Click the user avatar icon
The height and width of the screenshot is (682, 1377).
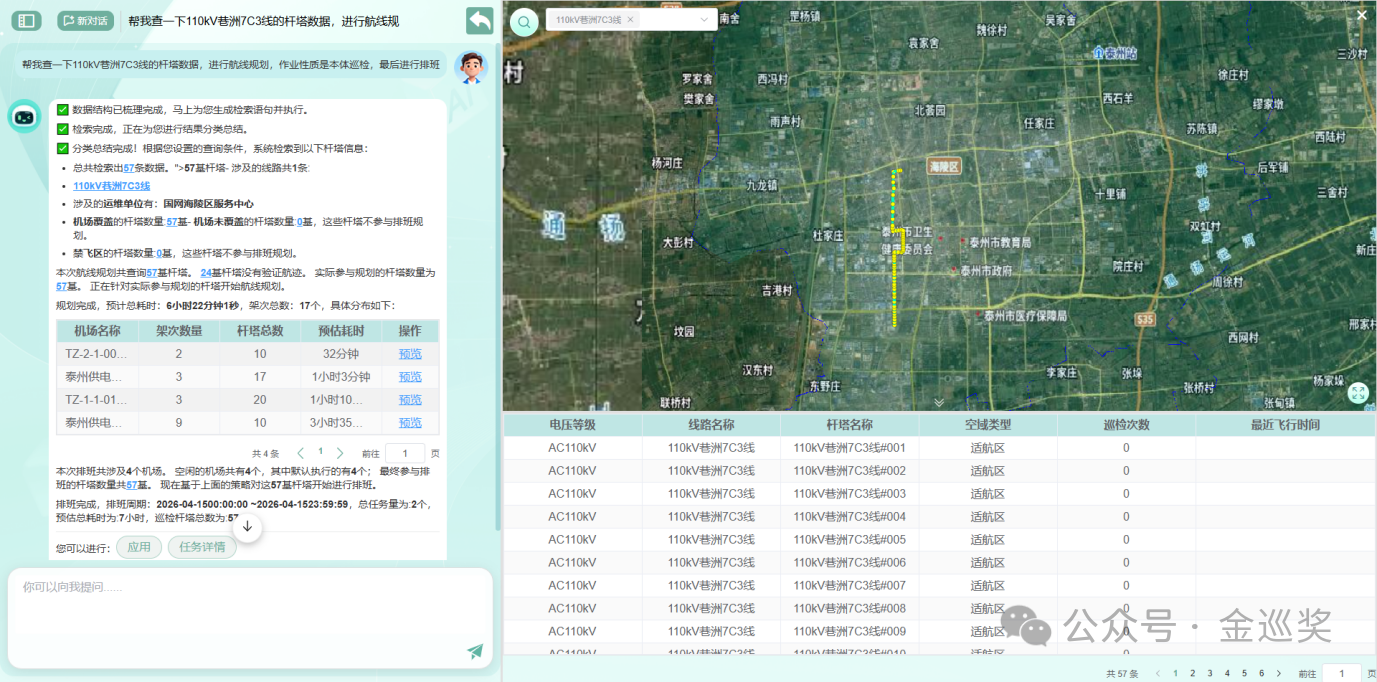470,66
